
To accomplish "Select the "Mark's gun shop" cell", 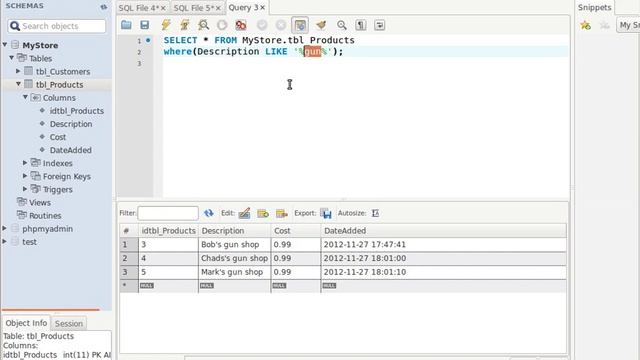I will click(x=234, y=272).
